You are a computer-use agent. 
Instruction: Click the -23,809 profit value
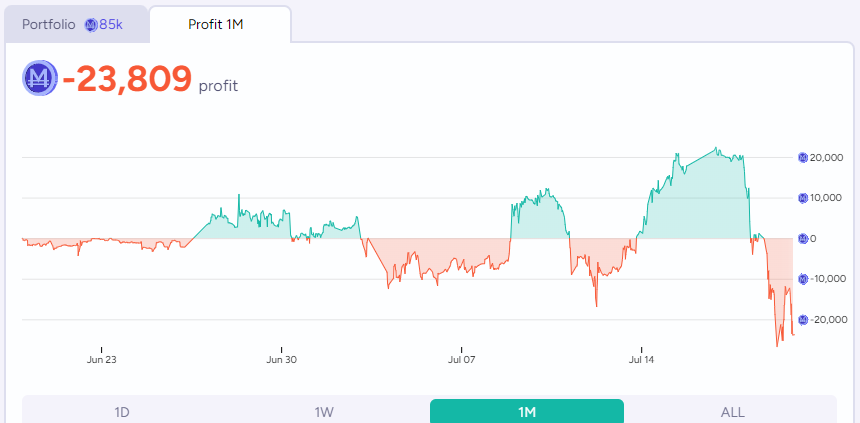127,79
